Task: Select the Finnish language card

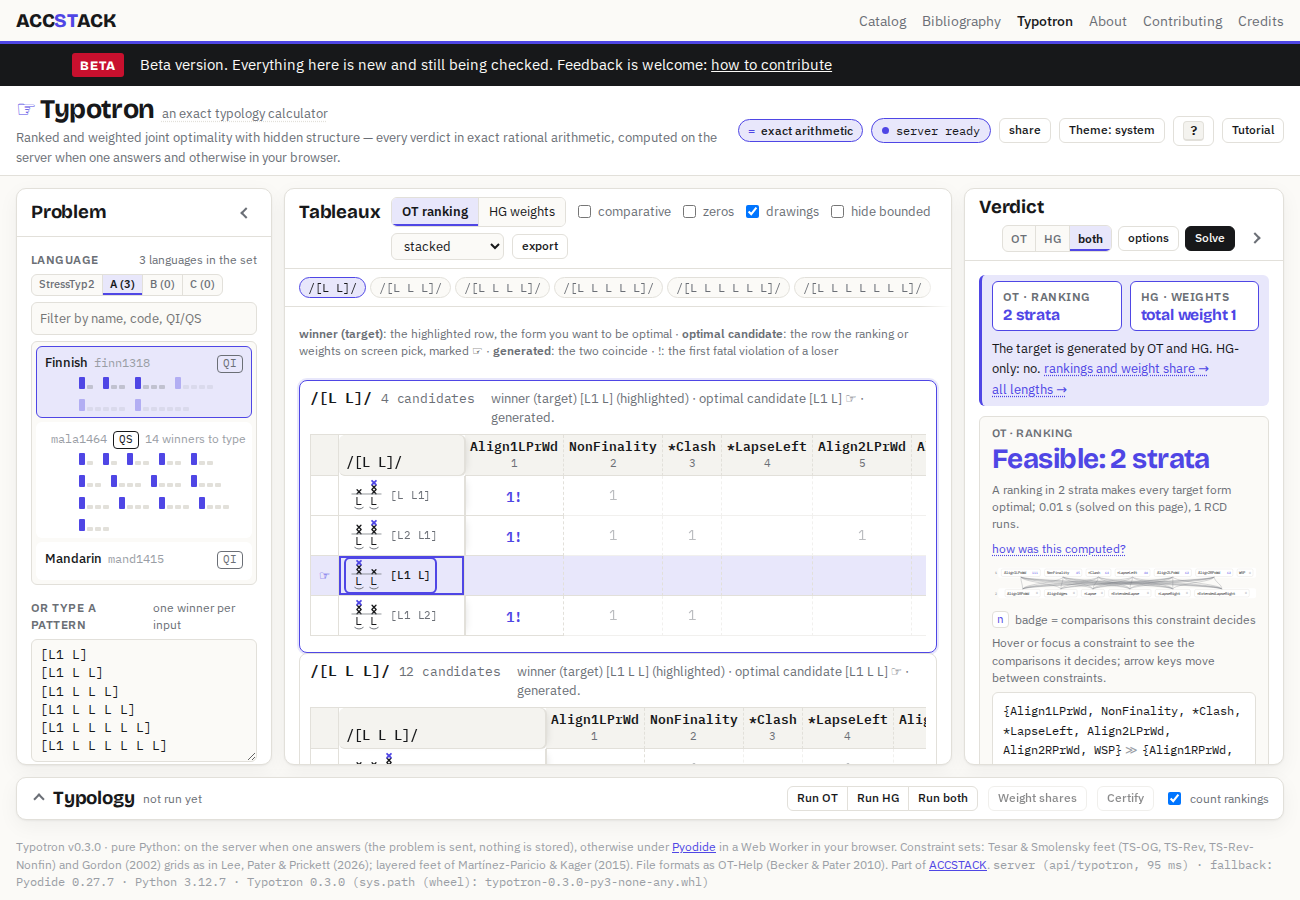Action: pos(144,382)
